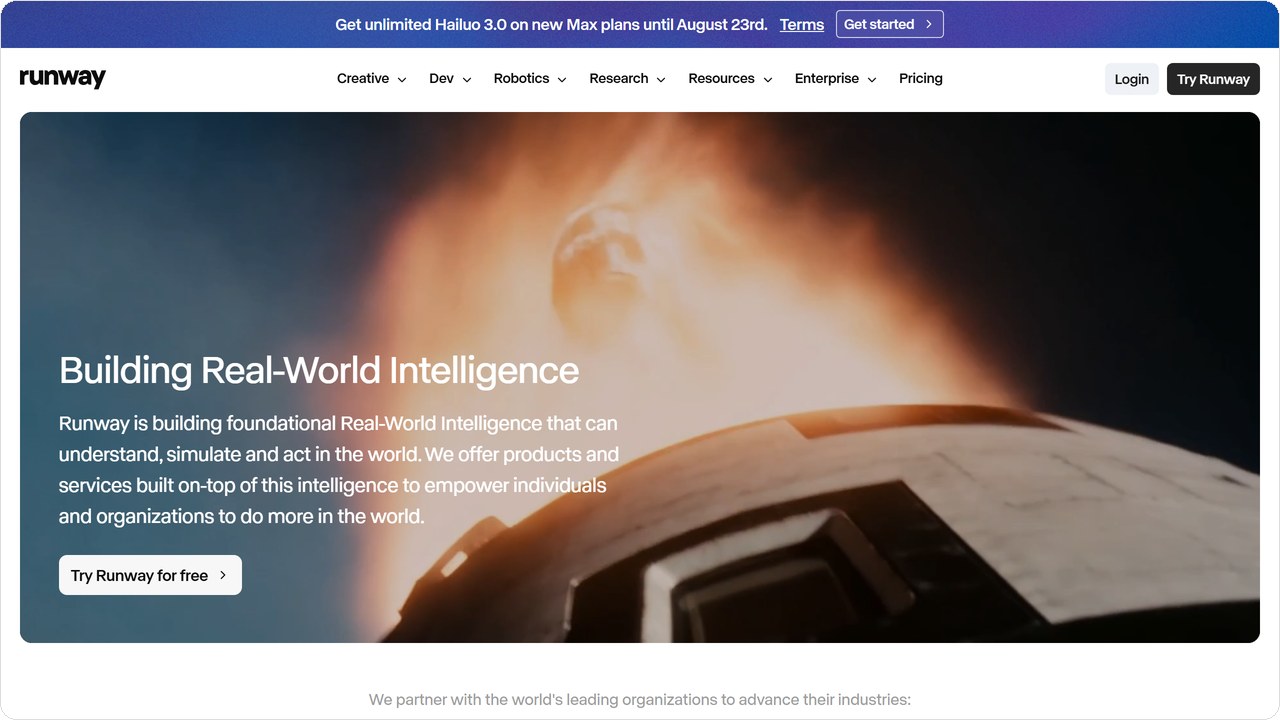Open the Creative menu
The image size is (1280, 720).
363,79
